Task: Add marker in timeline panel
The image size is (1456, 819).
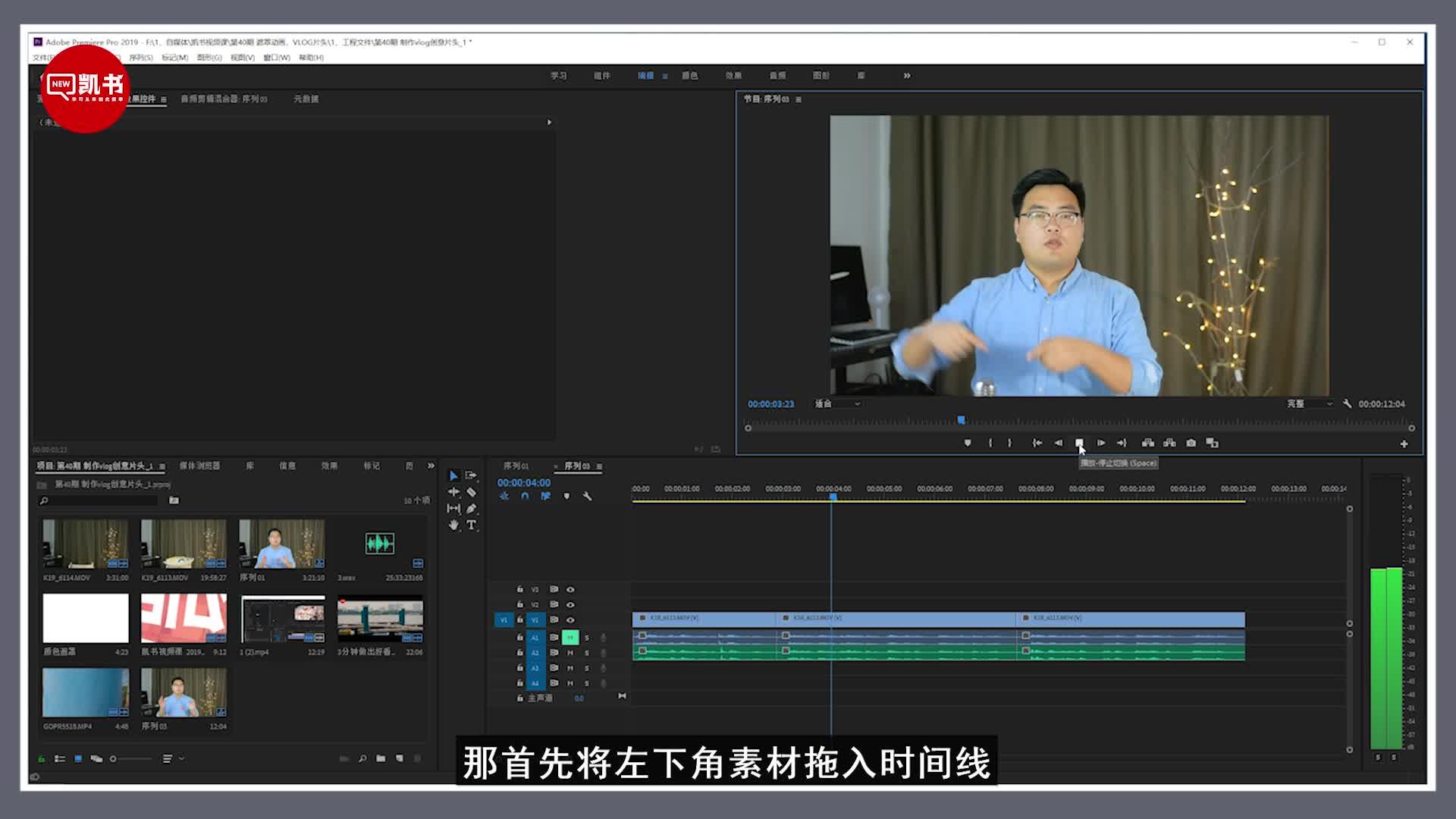Action: 566,496
